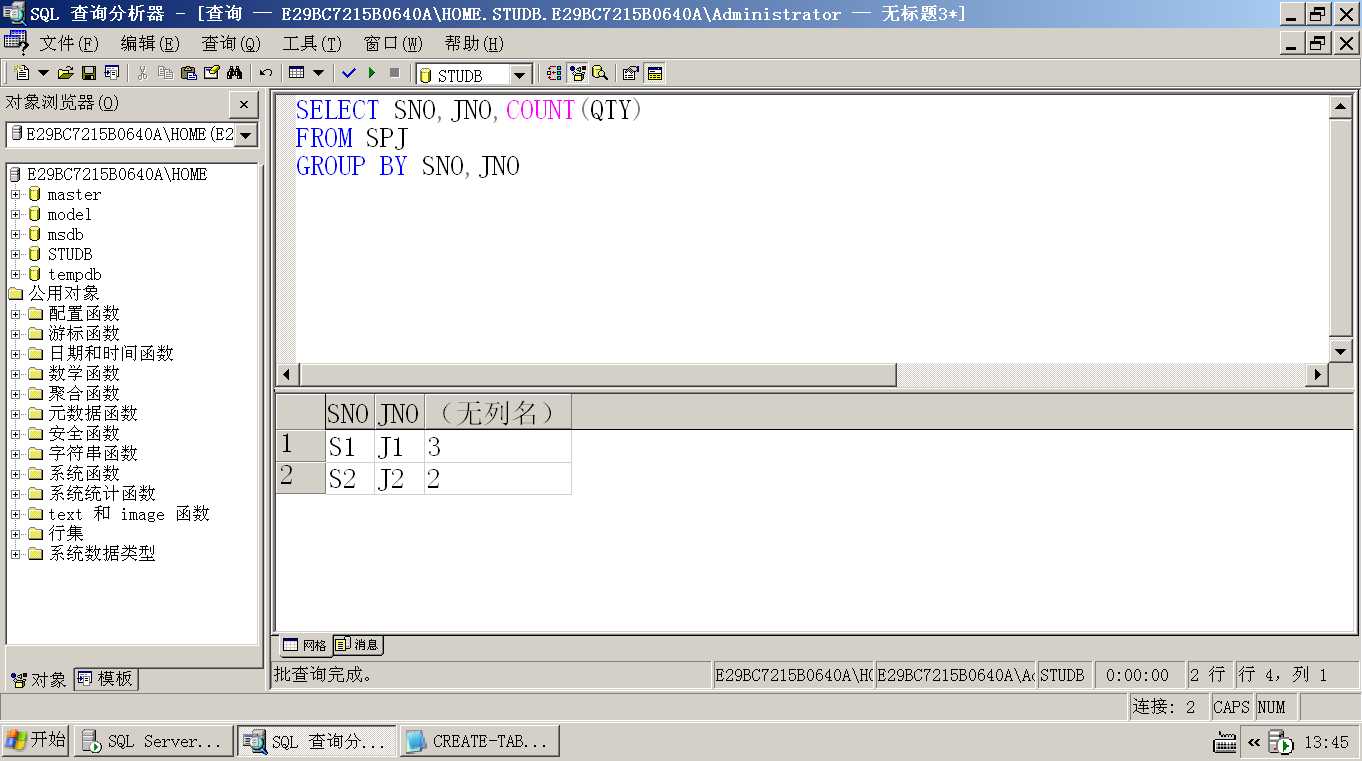Image resolution: width=1362 pixels, height=761 pixels.
Task: Switch to the 对象 tab
Action: 39,679
